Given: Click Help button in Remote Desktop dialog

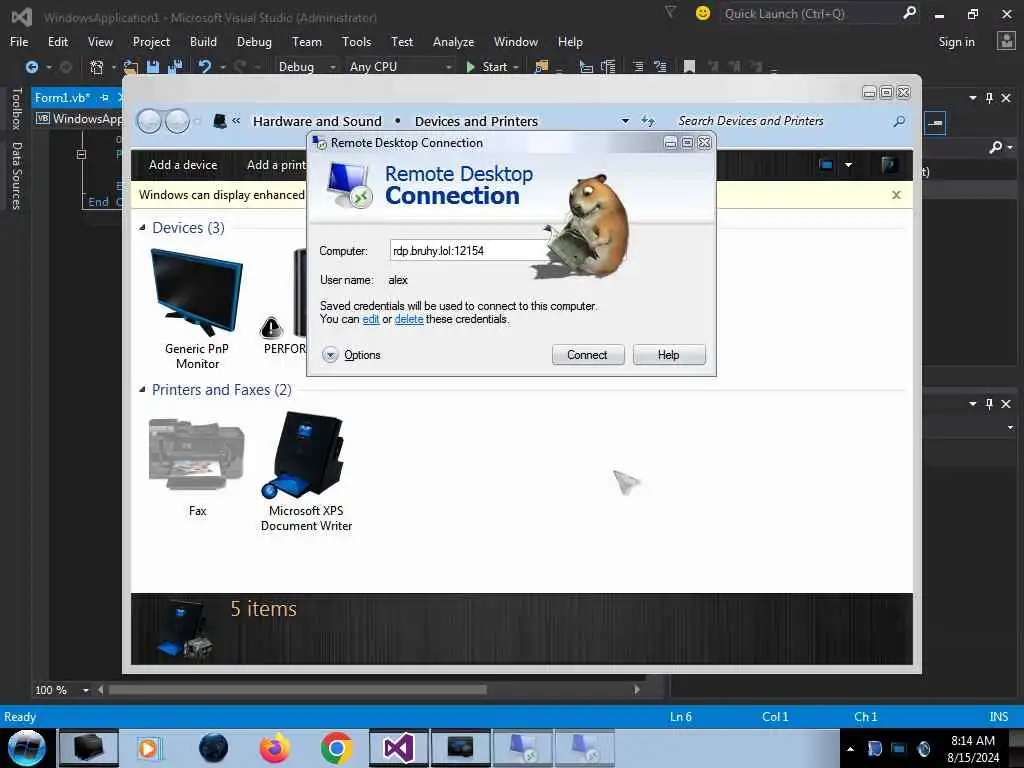Looking at the screenshot, I should tap(668, 355).
